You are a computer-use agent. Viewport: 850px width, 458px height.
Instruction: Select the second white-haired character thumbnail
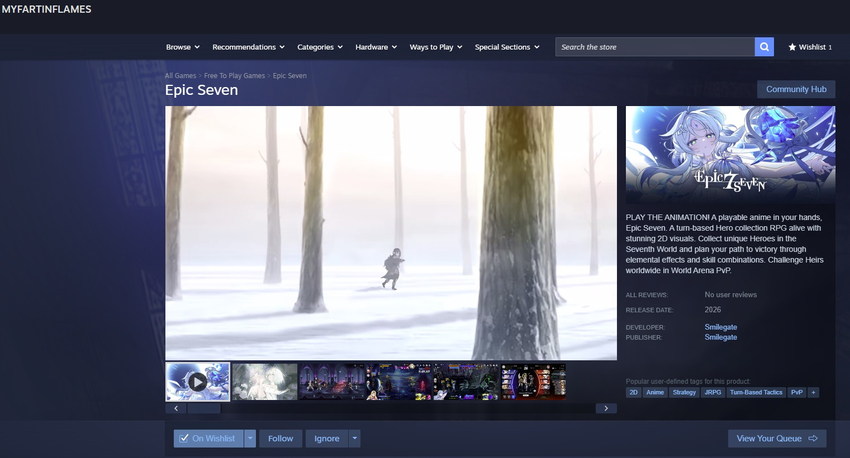(265, 382)
